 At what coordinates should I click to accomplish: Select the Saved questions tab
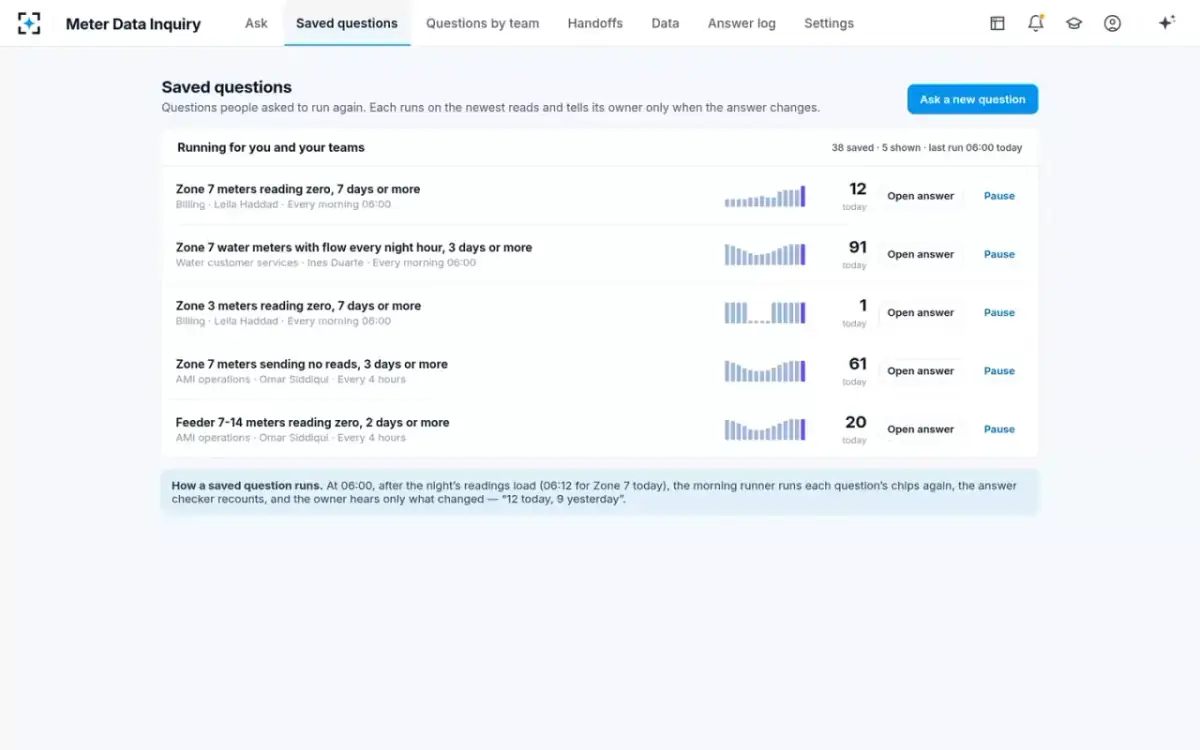(x=347, y=23)
